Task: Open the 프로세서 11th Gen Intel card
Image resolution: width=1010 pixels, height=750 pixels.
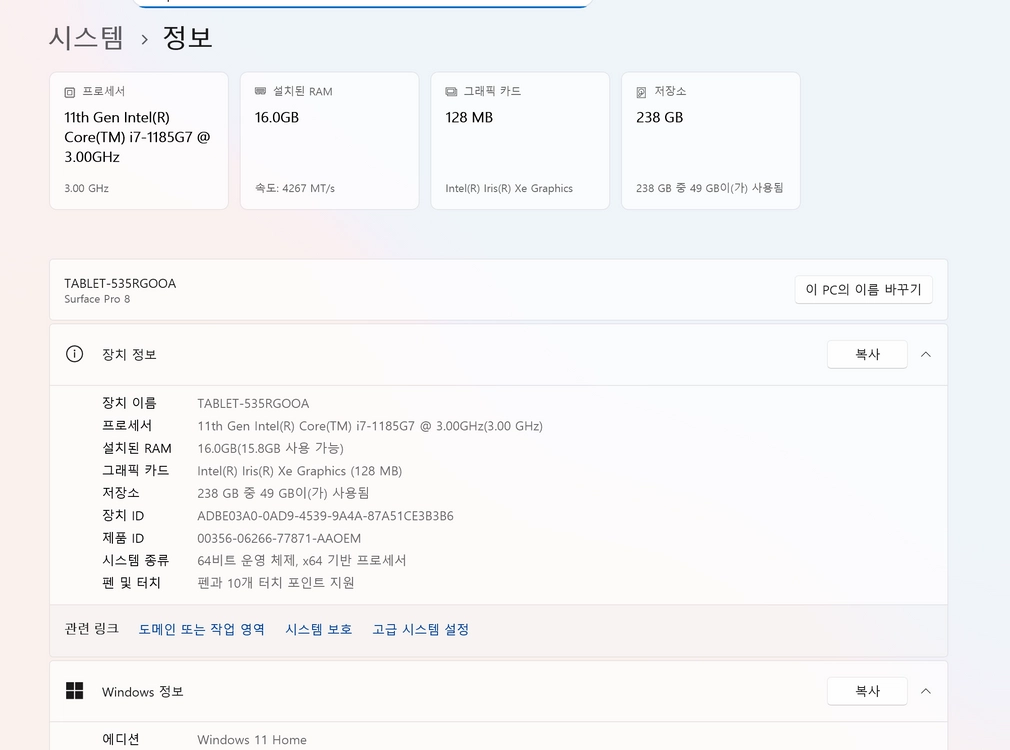Action: (139, 140)
